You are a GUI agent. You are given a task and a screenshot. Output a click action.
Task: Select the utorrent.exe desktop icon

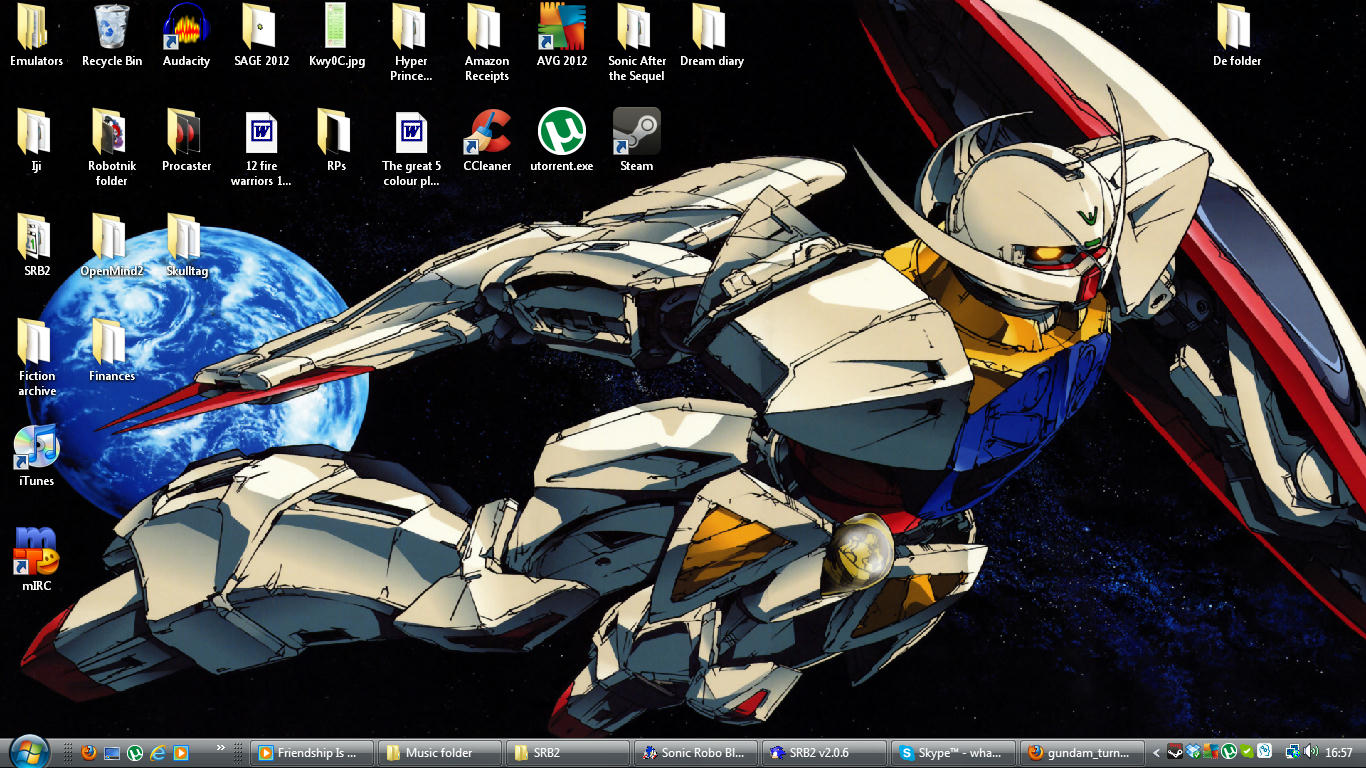pyautogui.click(x=562, y=142)
